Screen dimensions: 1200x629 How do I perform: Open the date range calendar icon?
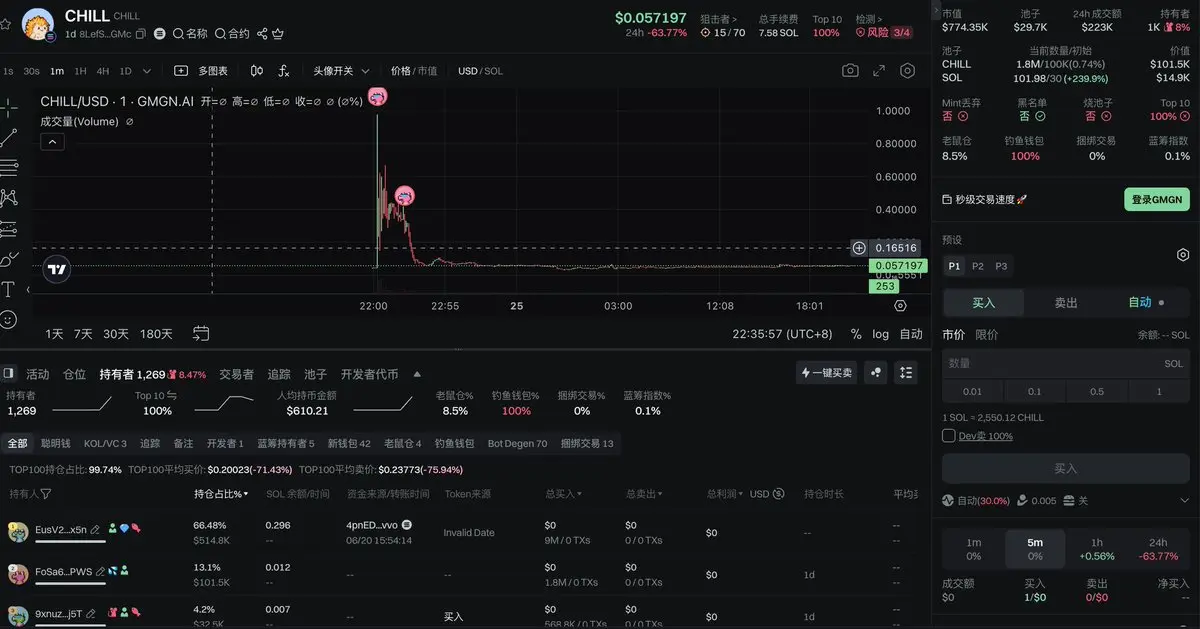pyautogui.click(x=201, y=333)
